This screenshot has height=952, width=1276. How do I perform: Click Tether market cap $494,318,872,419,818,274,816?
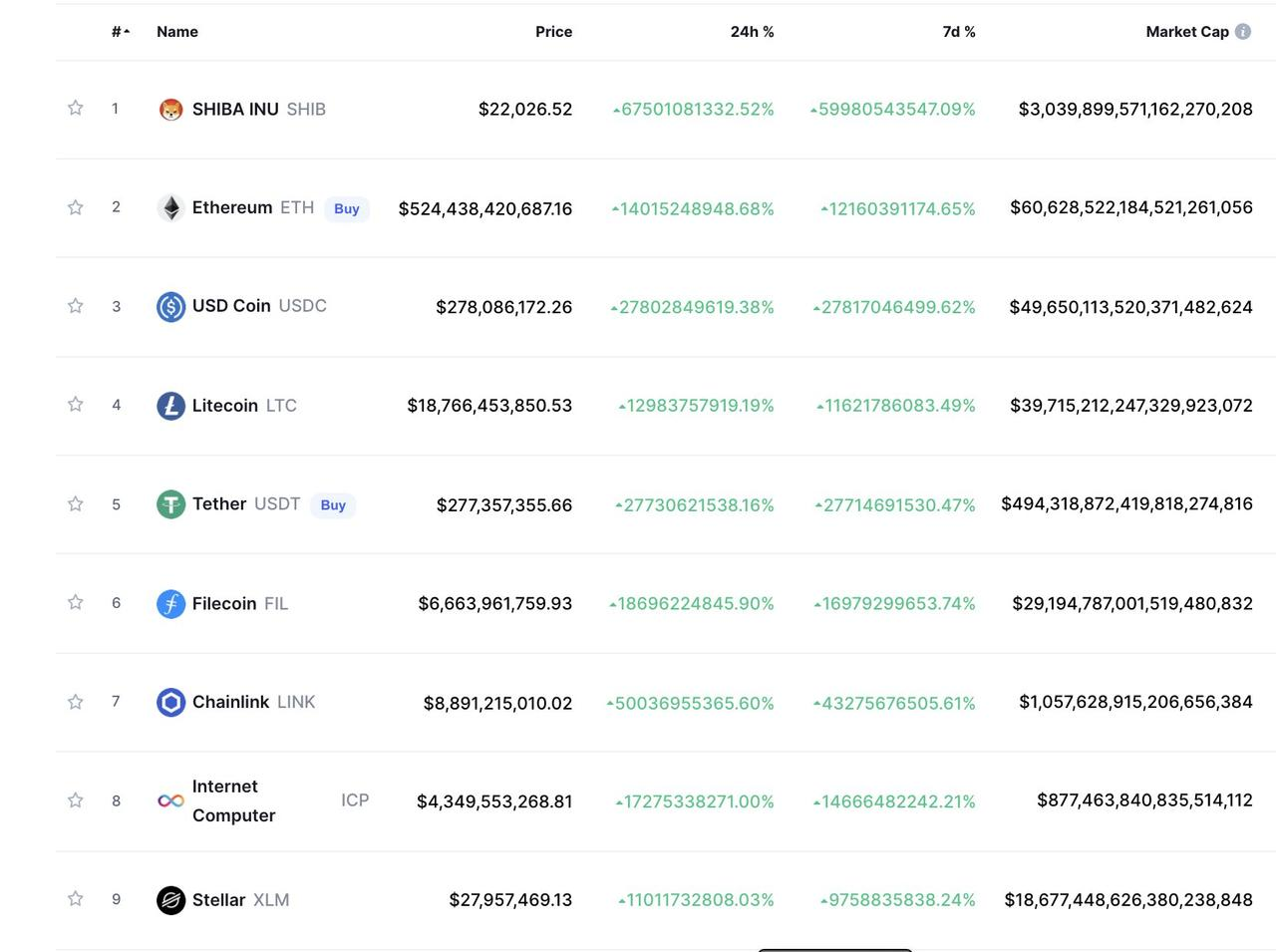[x=1127, y=504]
